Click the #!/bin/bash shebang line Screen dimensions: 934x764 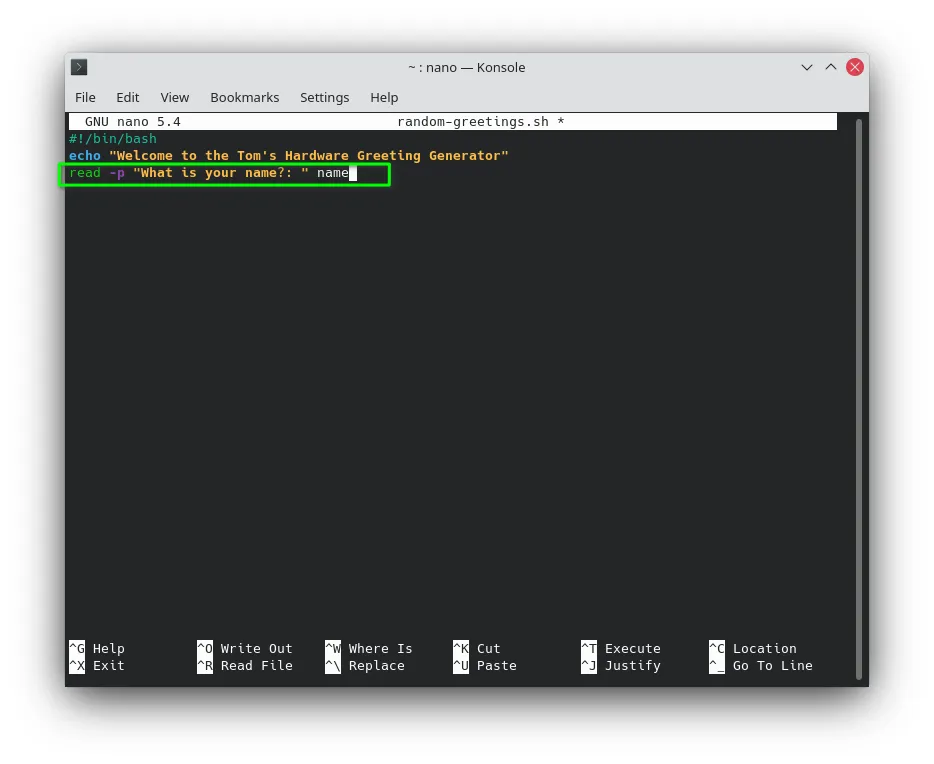tap(113, 139)
